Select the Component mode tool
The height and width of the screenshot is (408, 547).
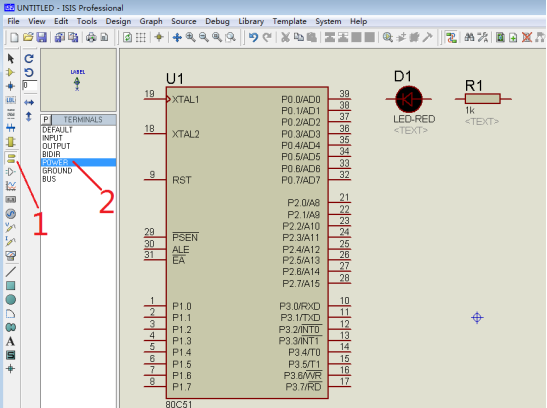[x=11, y=72]
